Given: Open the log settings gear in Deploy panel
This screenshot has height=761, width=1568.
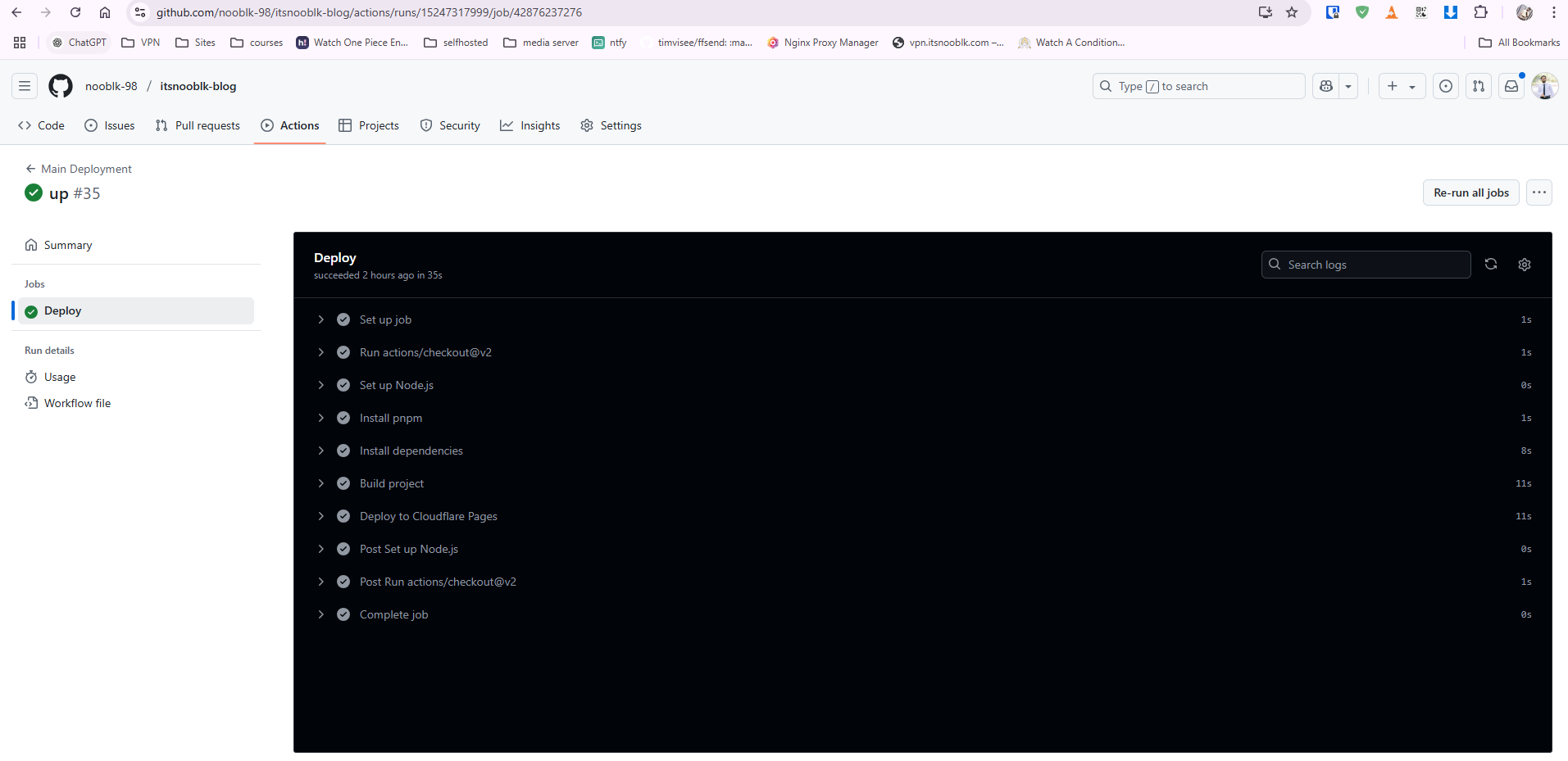Looking at the screenshot, I should 1524,264.
